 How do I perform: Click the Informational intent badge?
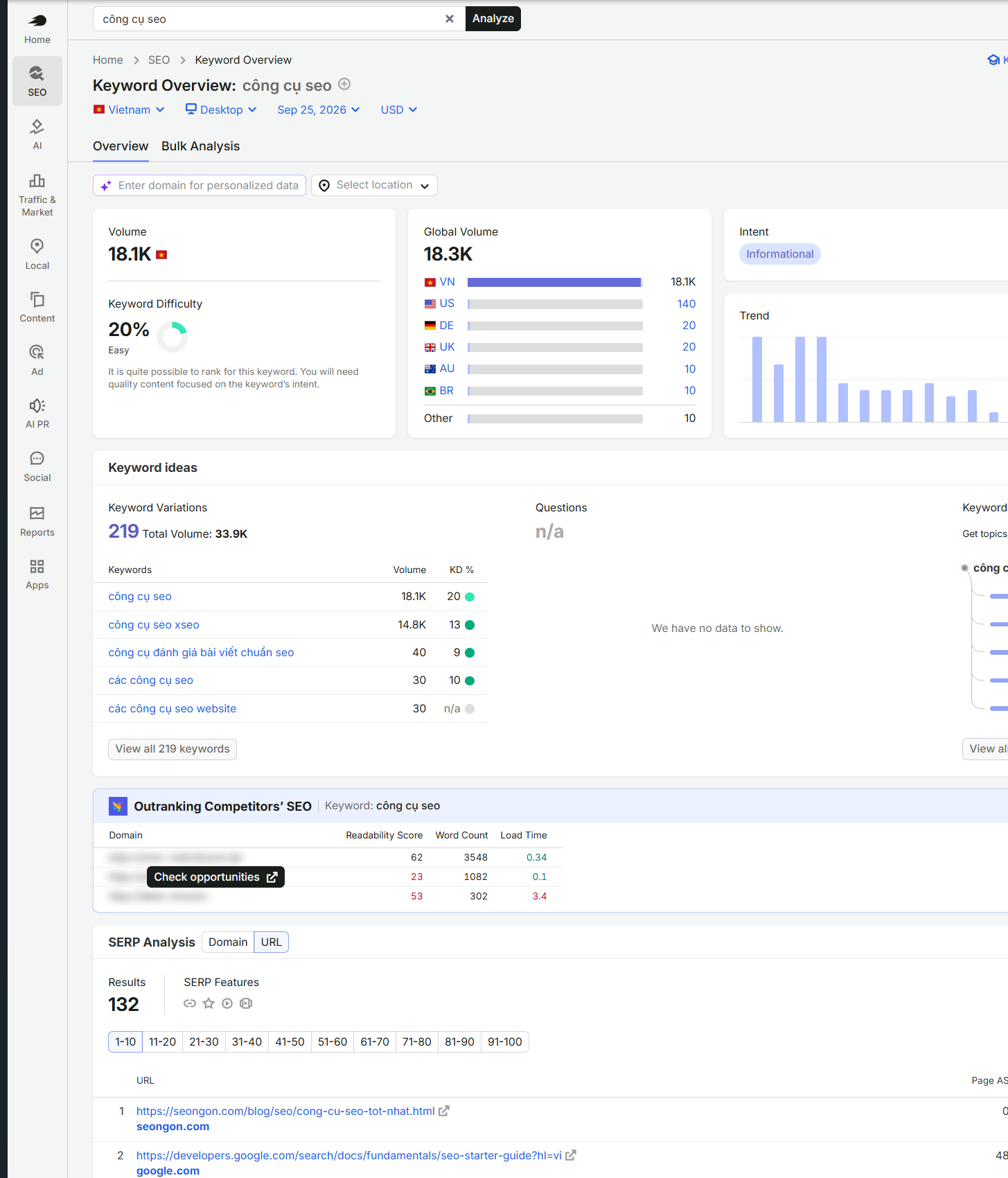(780, 254)
